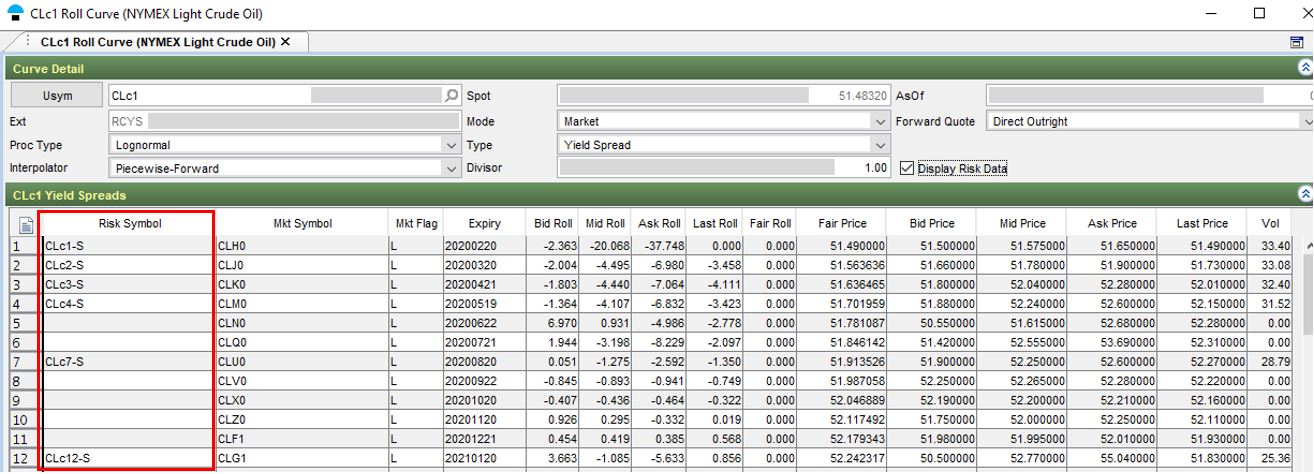Screen dimensions: 1314x474
Task: Click the document icon in table corner
Action: tap(24, 225)
